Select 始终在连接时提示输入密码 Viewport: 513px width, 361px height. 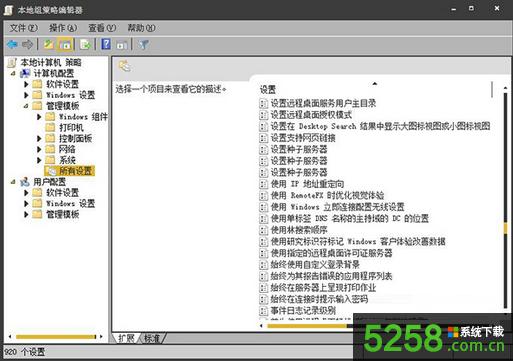(x=319, y=299)
